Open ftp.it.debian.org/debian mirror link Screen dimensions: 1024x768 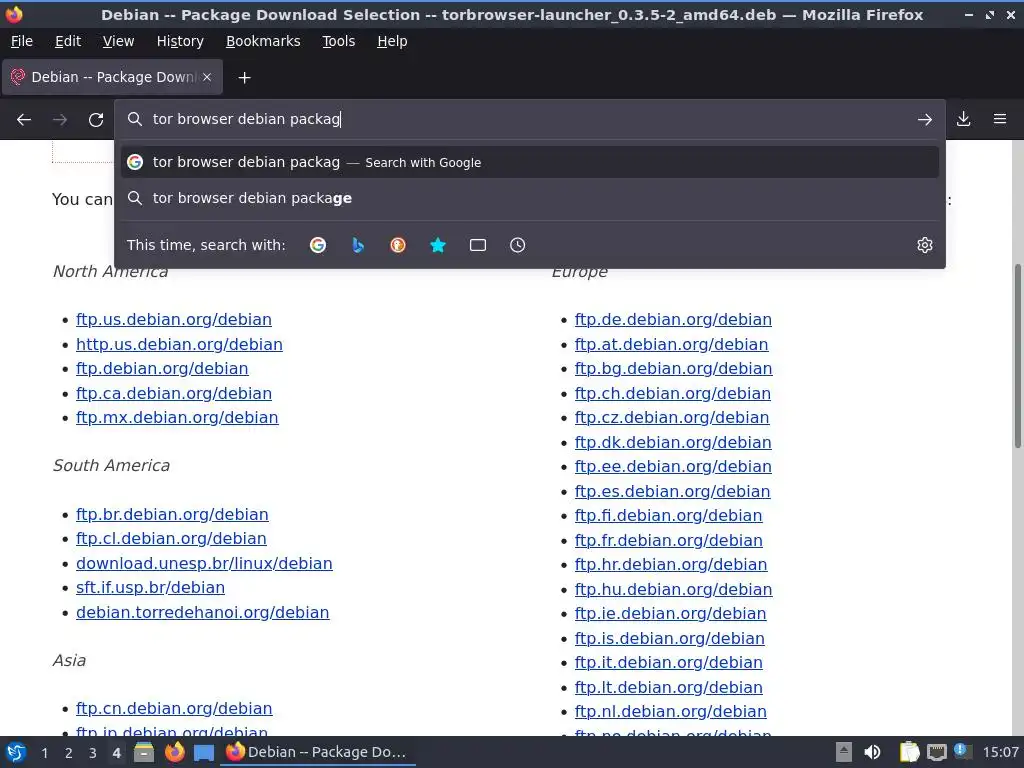[669, 662]
